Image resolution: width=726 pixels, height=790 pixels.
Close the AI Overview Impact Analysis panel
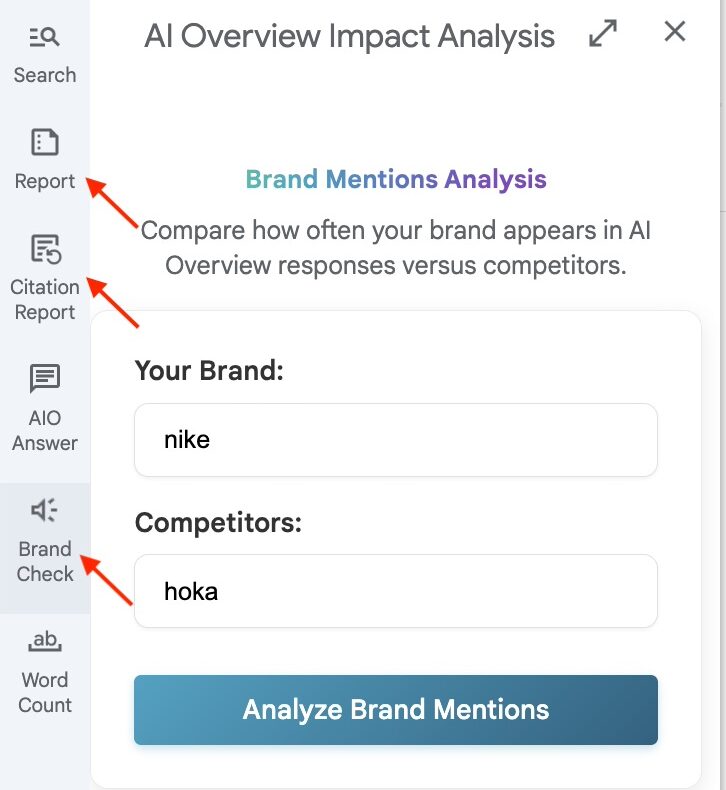(675, 32)
